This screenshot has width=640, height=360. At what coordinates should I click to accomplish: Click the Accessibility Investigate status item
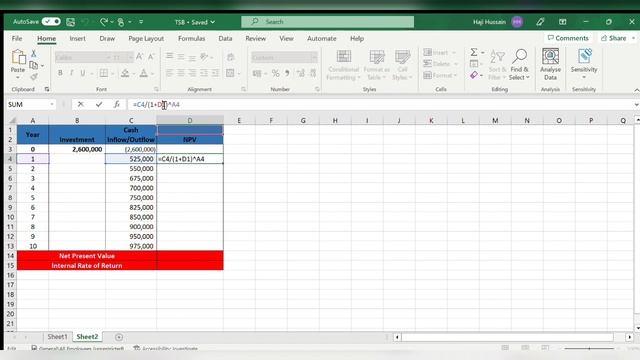pos(165,349)
